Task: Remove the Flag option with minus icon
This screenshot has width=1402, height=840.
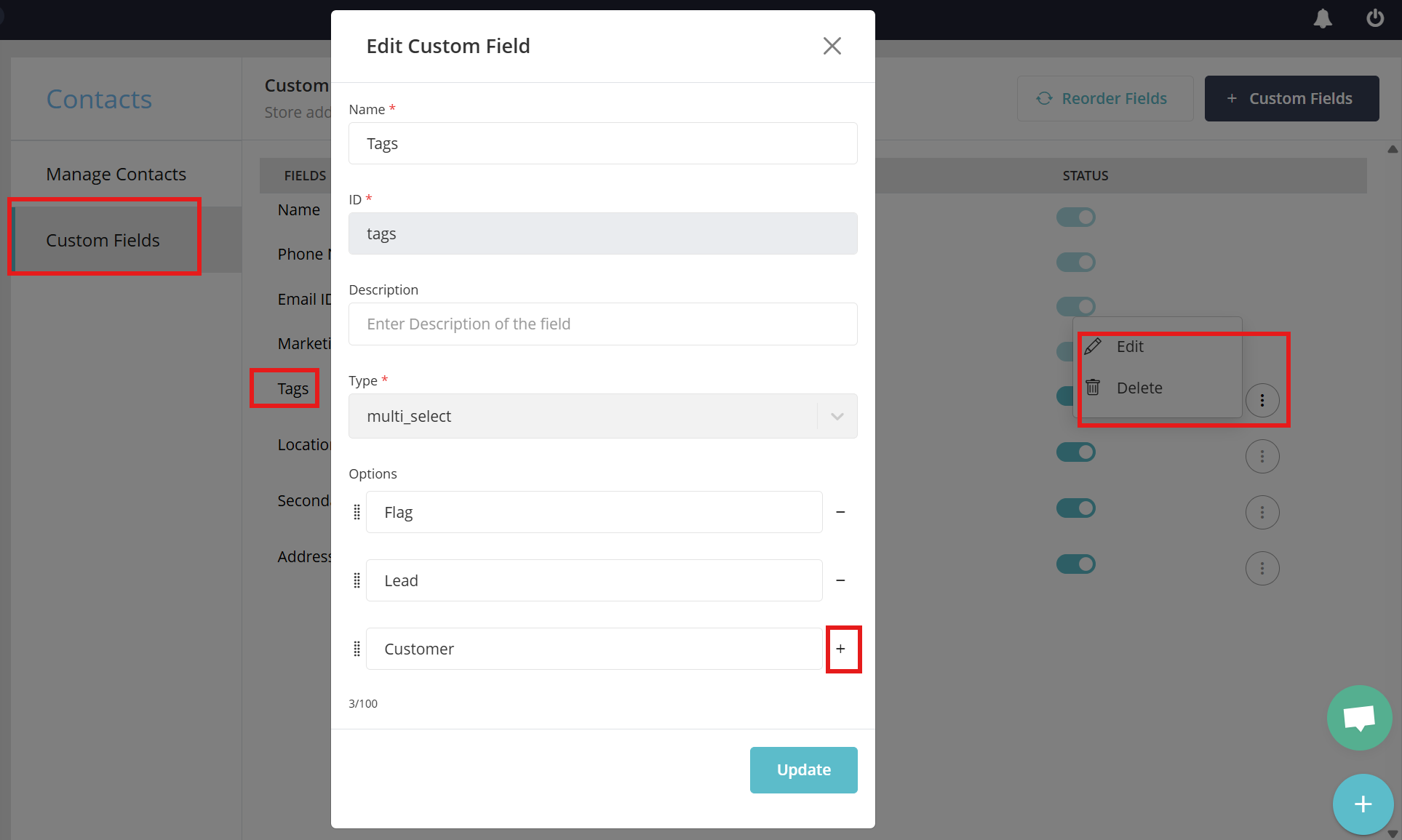Action: point(840,512)
